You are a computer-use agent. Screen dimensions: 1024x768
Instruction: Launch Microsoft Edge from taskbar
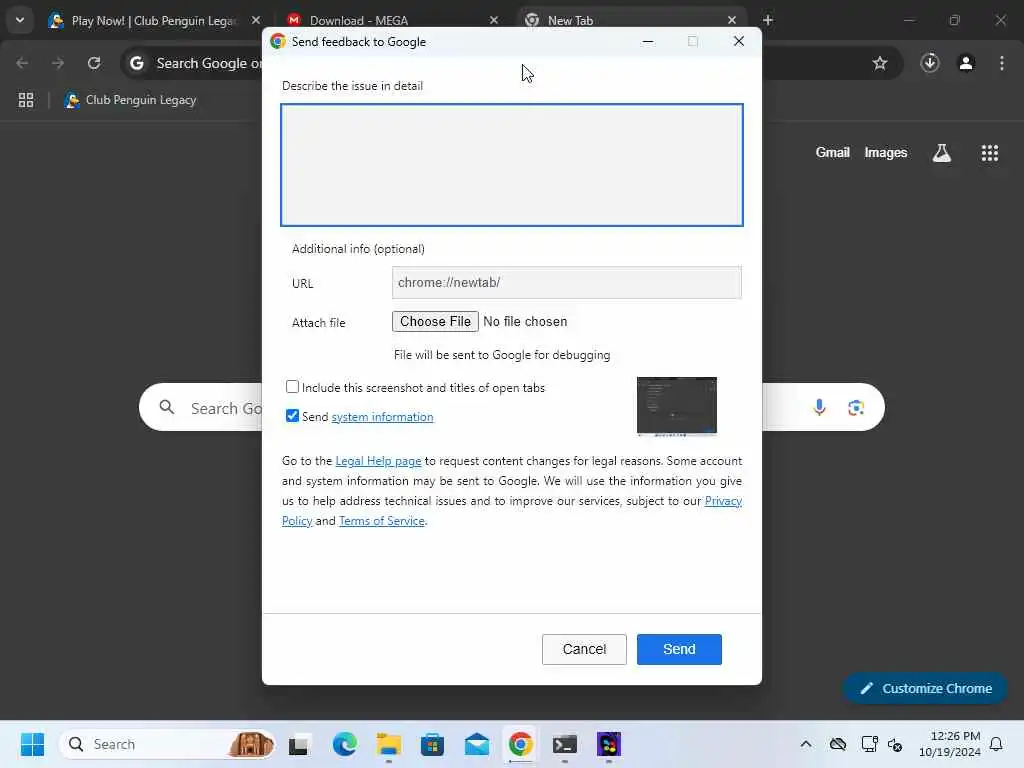(344, 744)
